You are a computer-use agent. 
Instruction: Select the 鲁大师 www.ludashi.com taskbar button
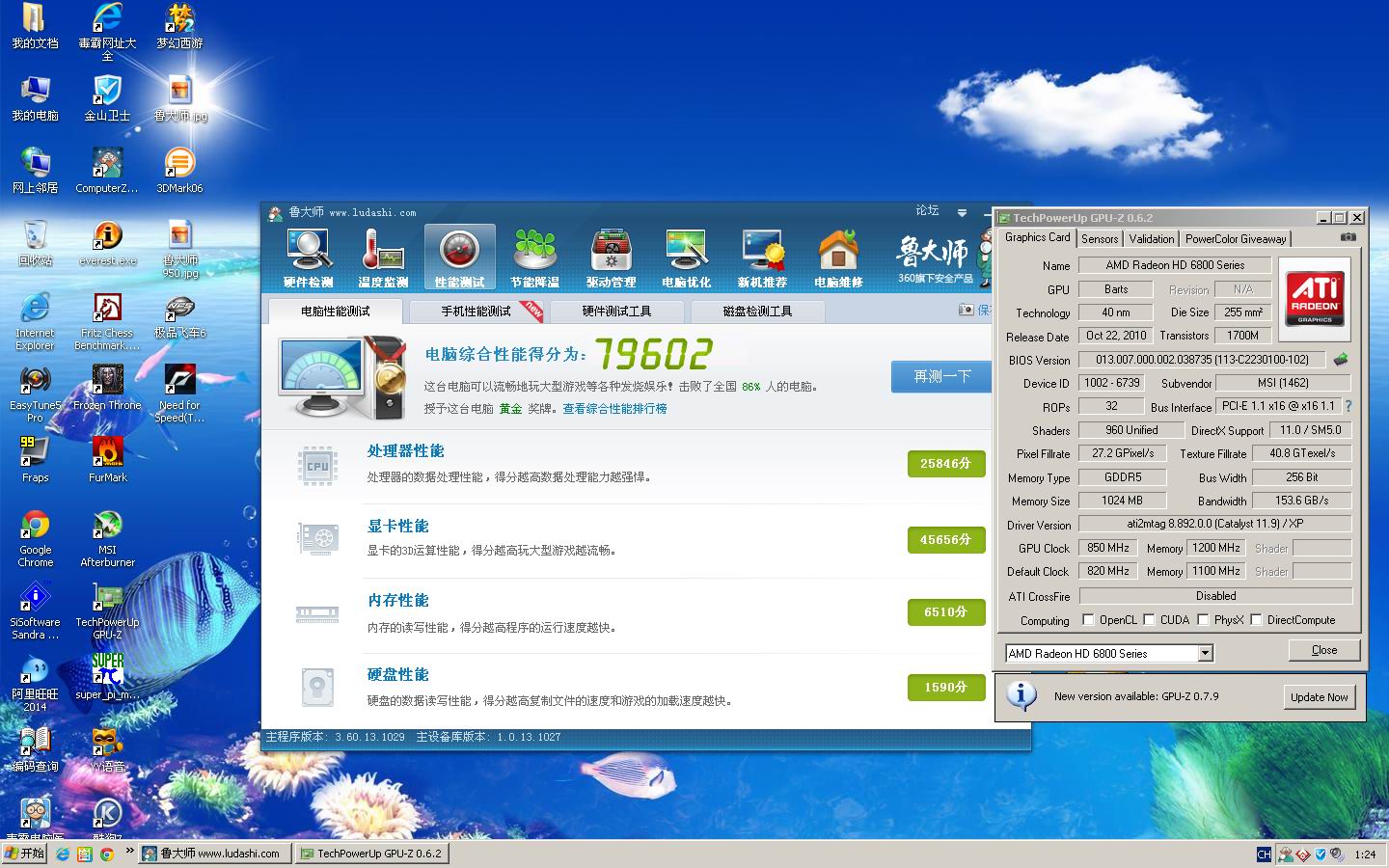point(214,854)
